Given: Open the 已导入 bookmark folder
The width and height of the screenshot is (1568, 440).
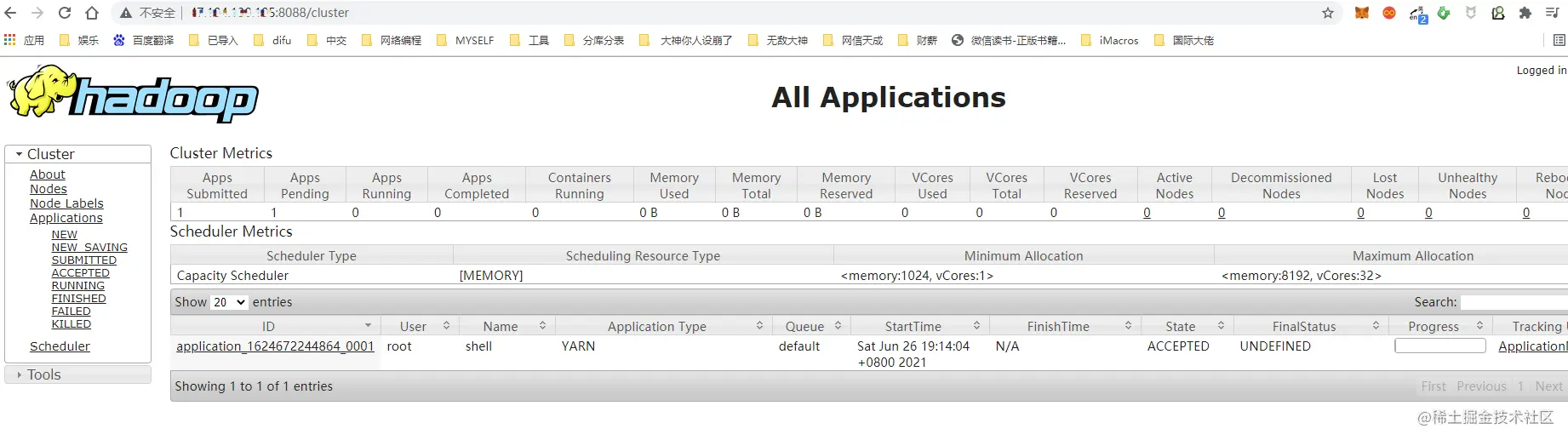Looking at the screenshot, I should [x=214, y=40].
